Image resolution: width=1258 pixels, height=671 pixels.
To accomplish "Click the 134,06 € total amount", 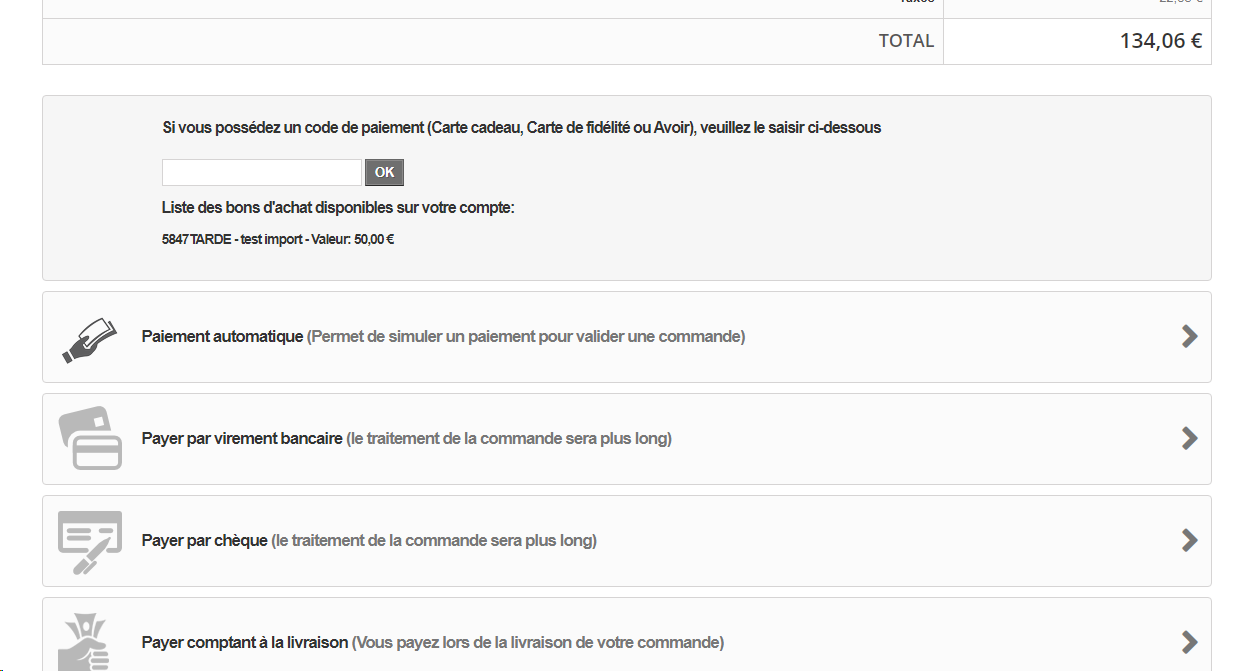I will 1161,41.
